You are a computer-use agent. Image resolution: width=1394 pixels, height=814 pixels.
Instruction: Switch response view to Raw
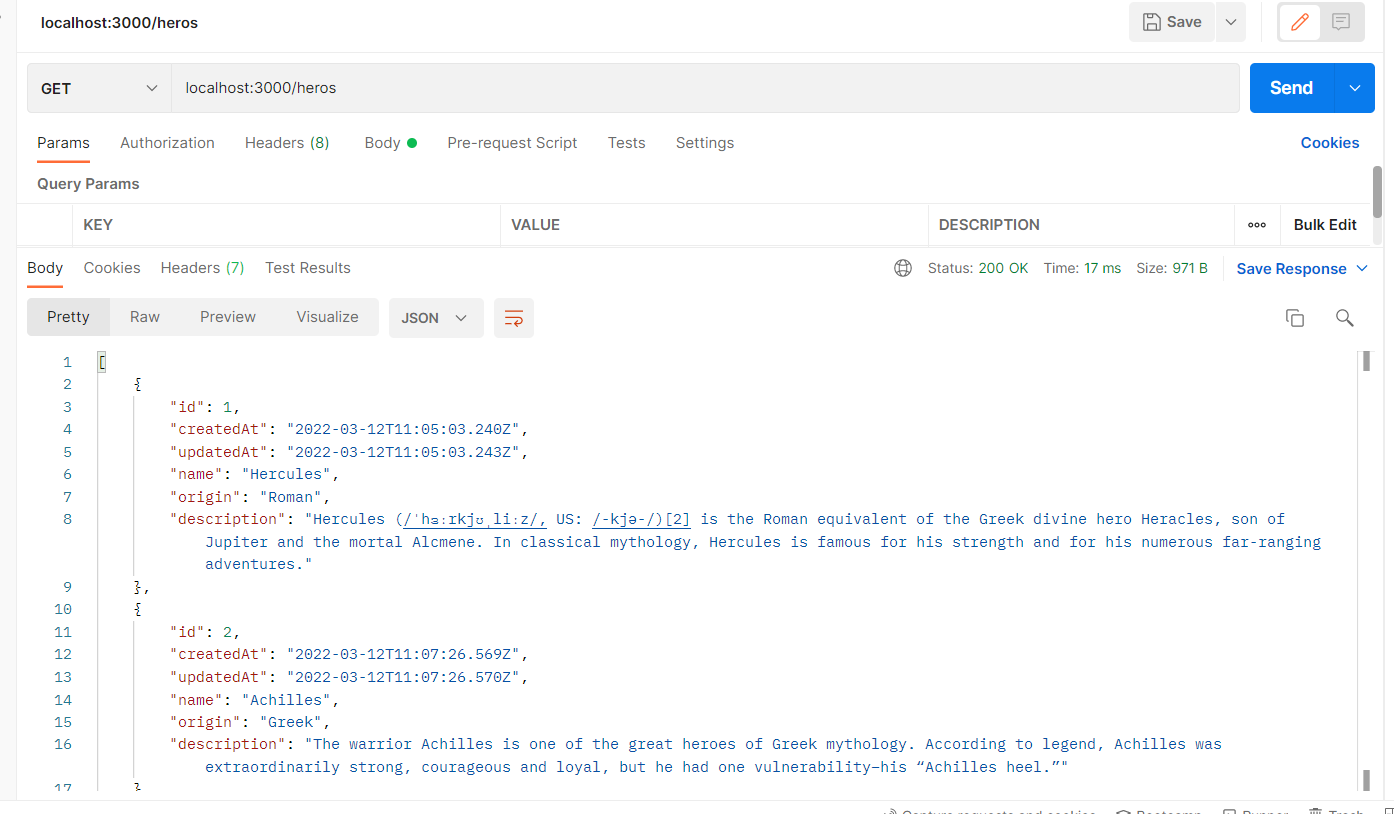[x=144, y=317]
